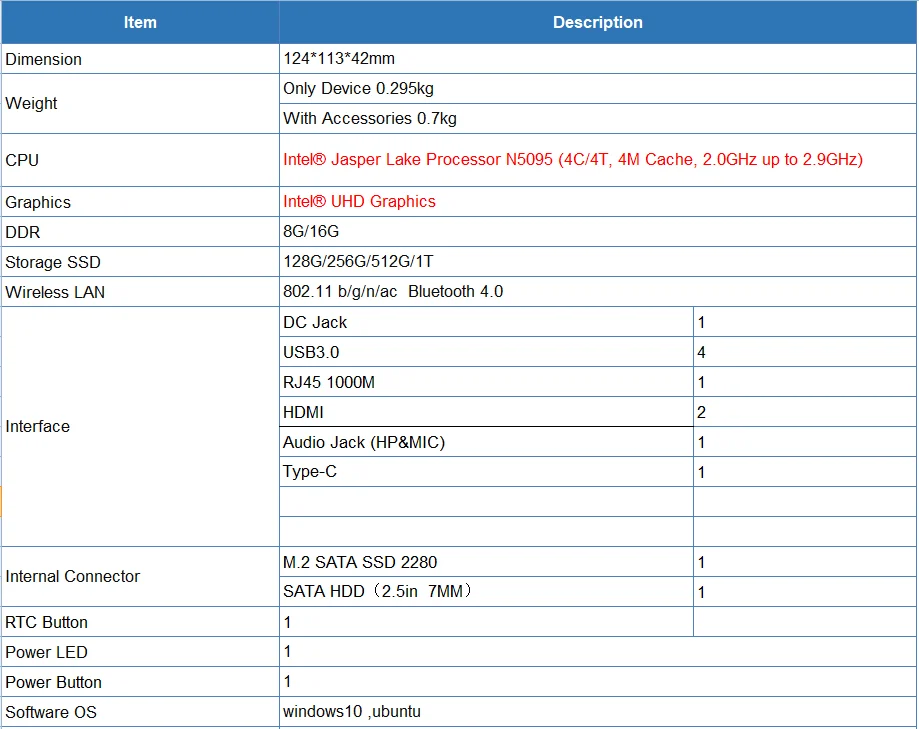Screen dimensions: 919x729
Task: Click the 'CPU' row label
Action: tap(22, 160)
